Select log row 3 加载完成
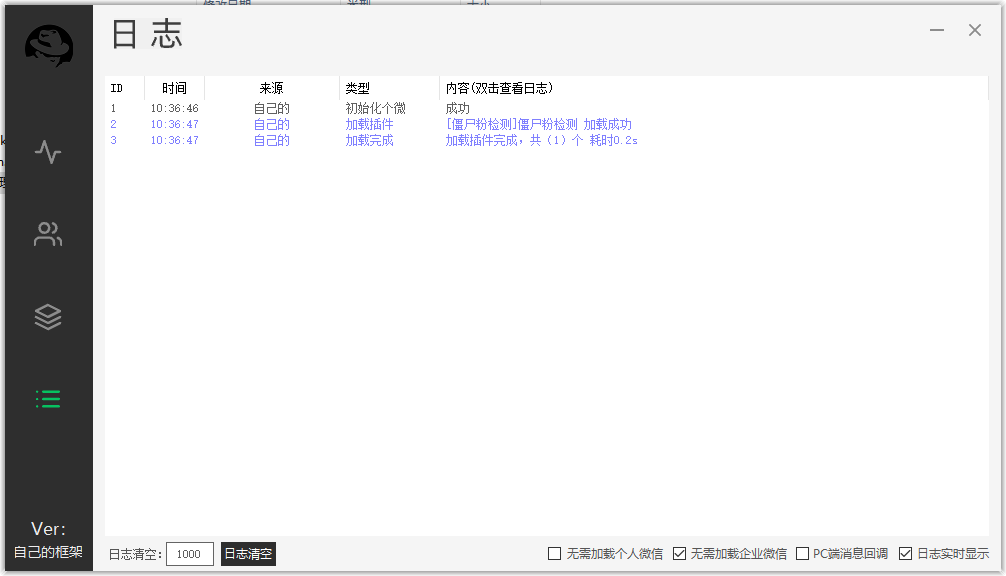The height and width of the screenshot is (576, 1006). point(547,140)
